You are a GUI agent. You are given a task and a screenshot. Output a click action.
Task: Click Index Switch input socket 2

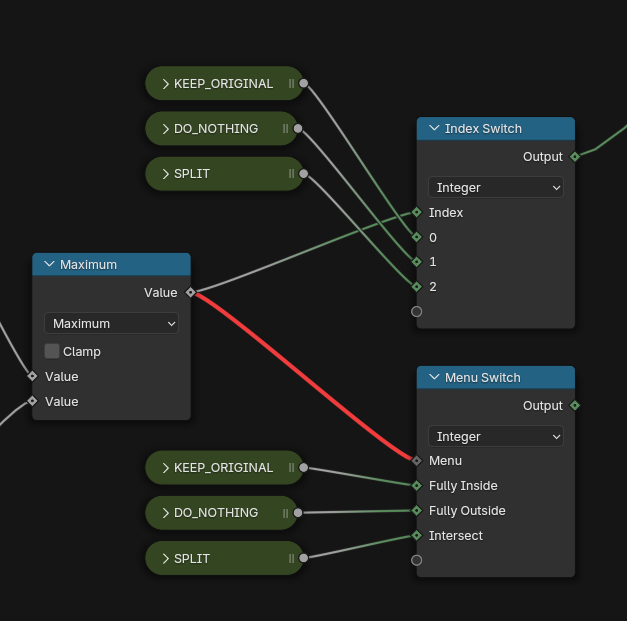click(417, 287)
